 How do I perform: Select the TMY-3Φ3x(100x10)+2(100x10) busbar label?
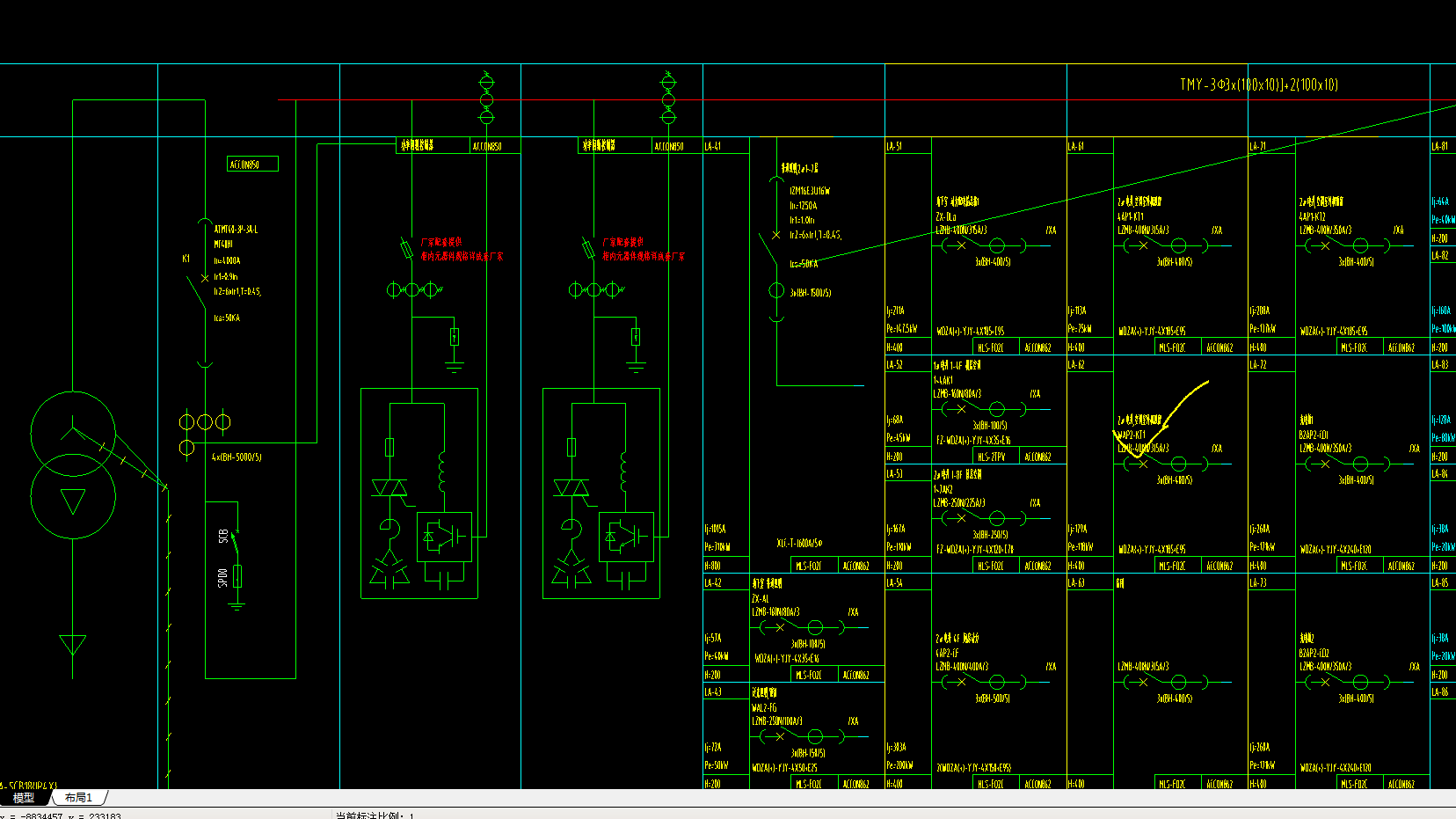pyautogui.click(x=1259, y=84)
